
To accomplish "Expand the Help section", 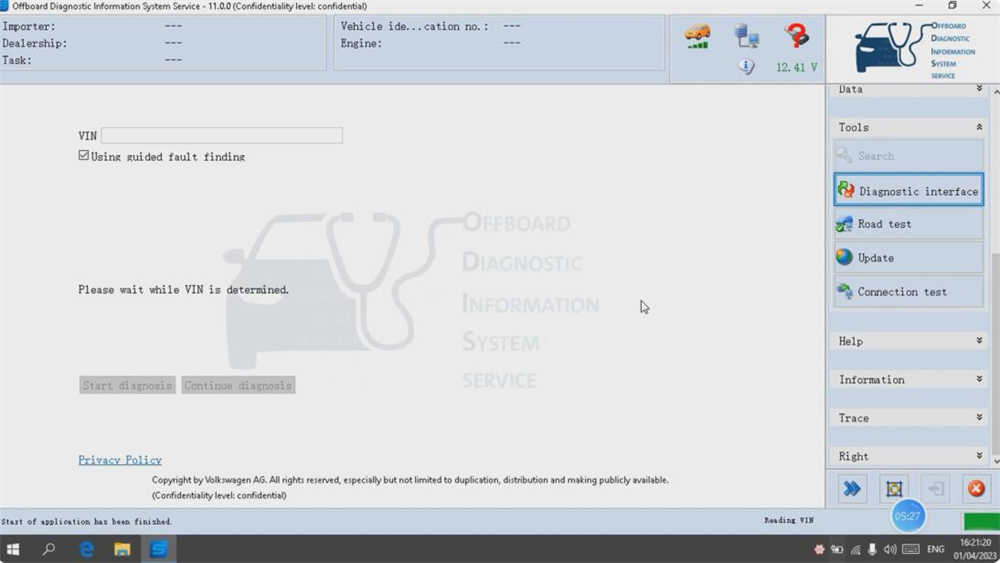I will click(x=908, y=341).
